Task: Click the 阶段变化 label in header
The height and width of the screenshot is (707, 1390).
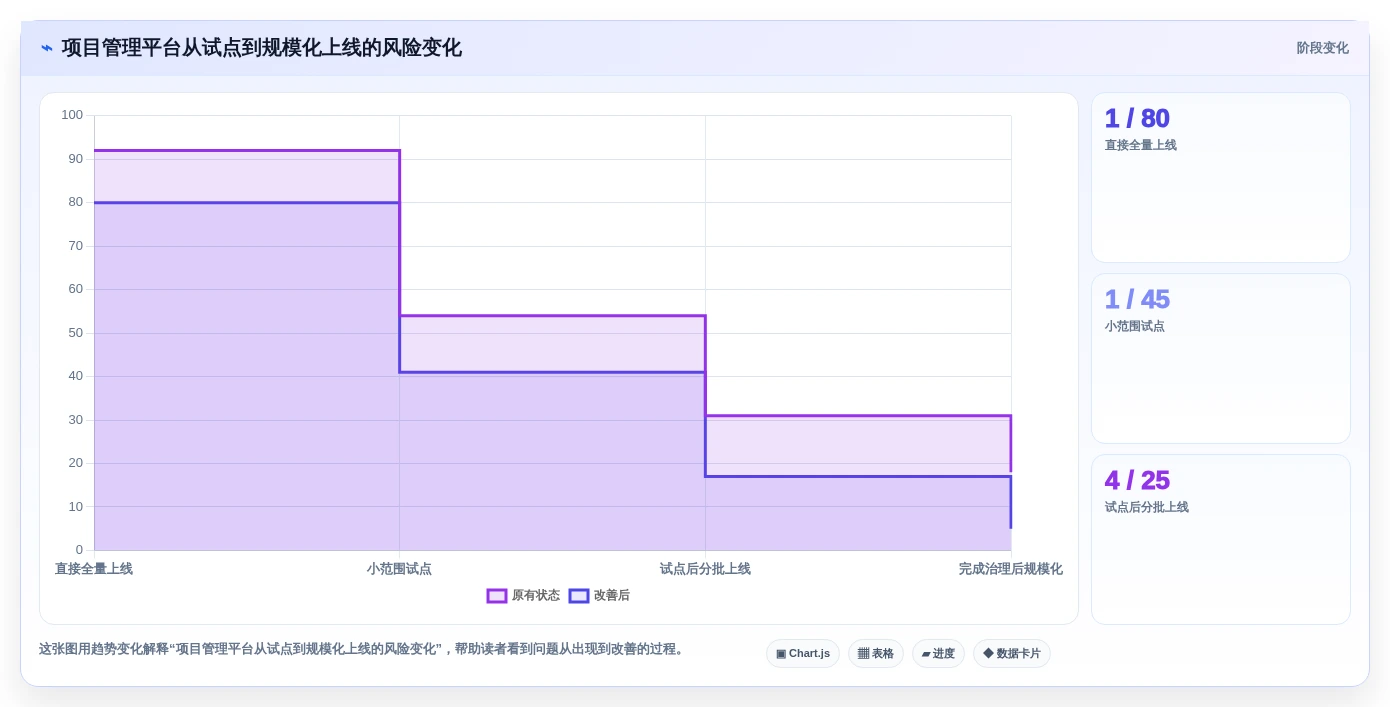Action: [1322, 48]
